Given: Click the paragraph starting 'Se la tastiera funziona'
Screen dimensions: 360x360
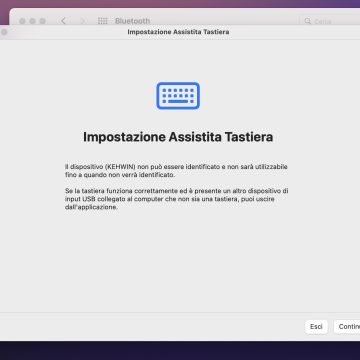Looking at the screenshot, I should (x=177, y=199).
